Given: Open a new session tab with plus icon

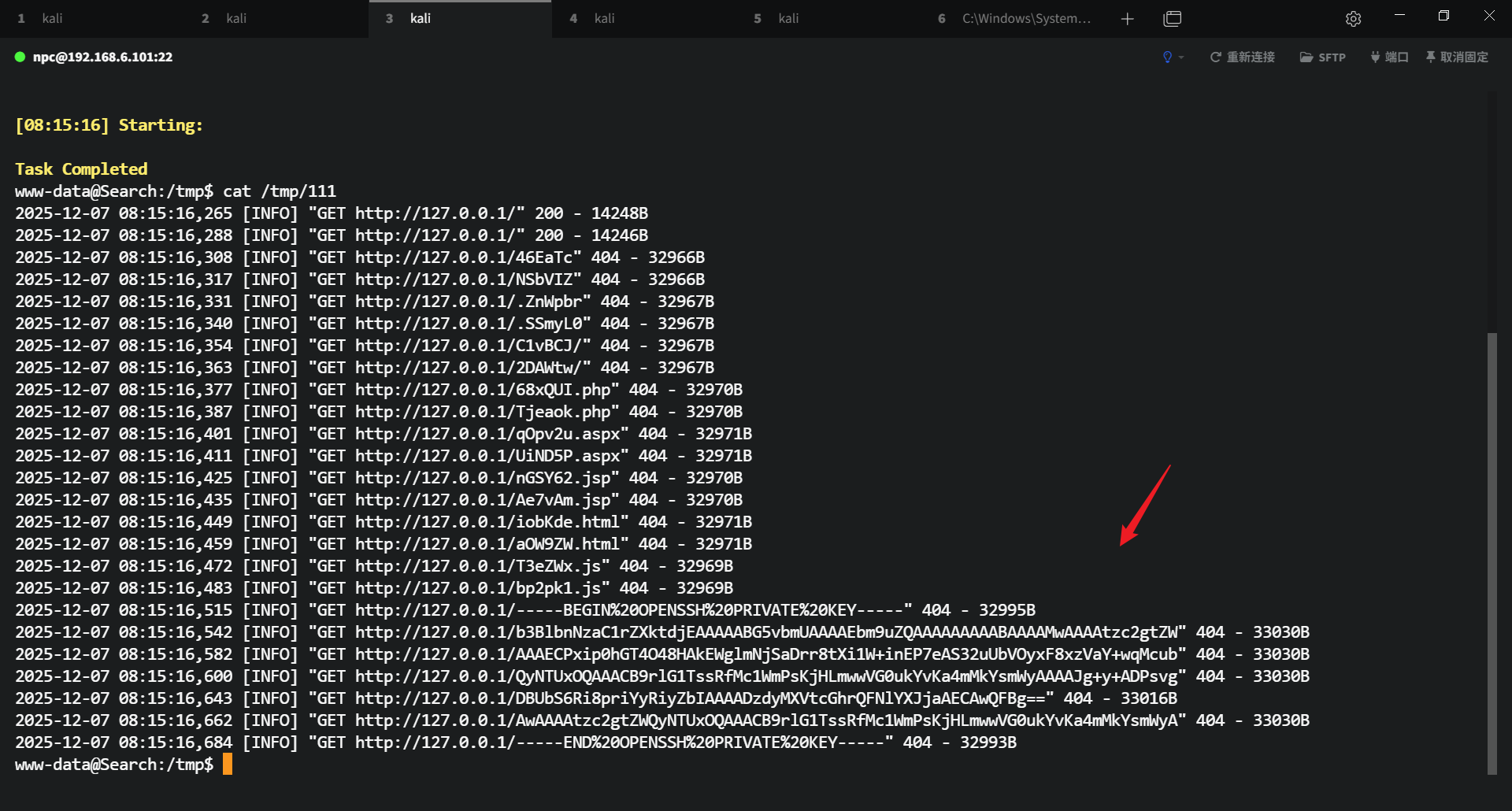Looking at the screenshot, I should 1127,19.
